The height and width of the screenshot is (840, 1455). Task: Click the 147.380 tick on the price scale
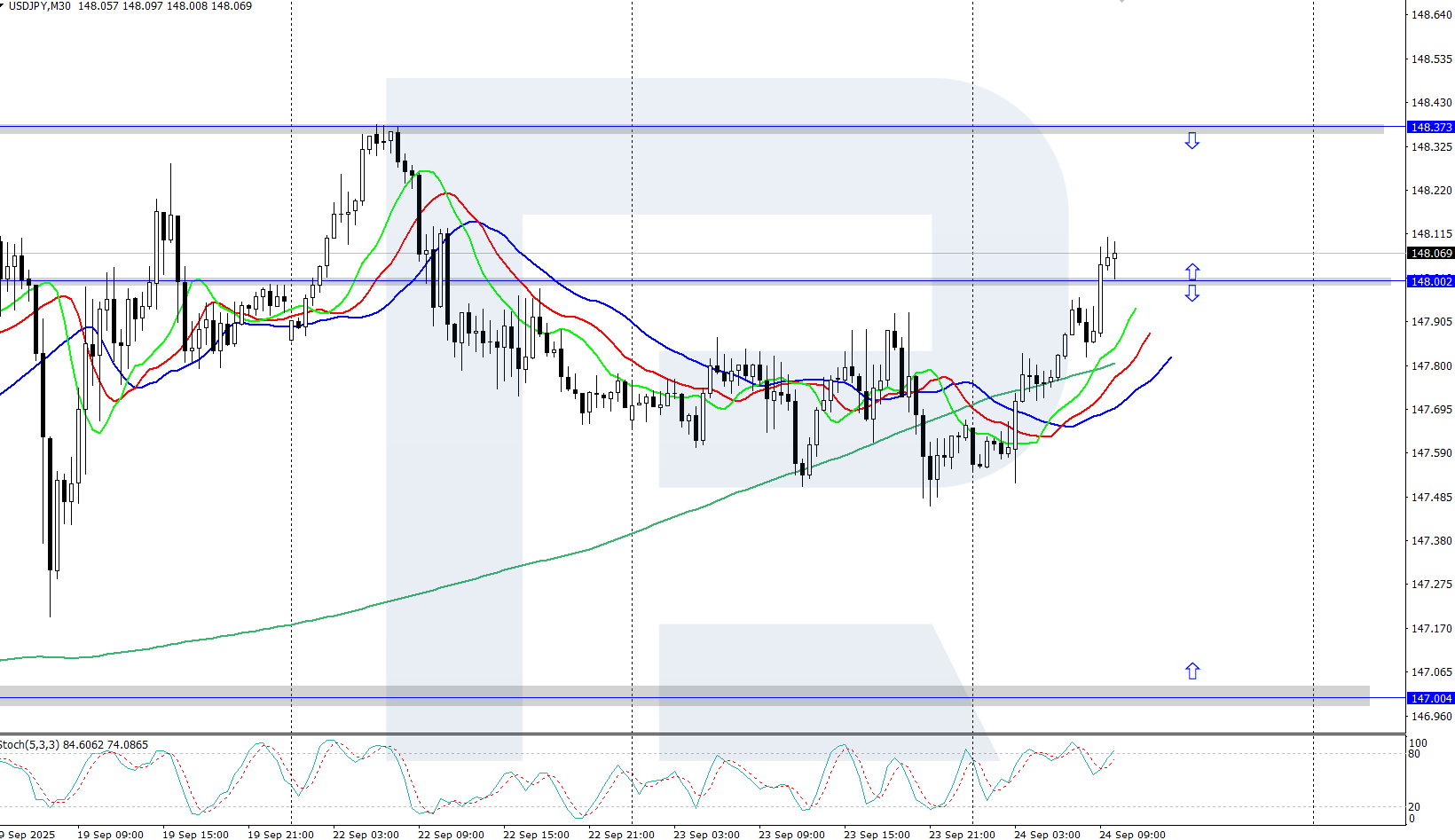(1431, 541)
